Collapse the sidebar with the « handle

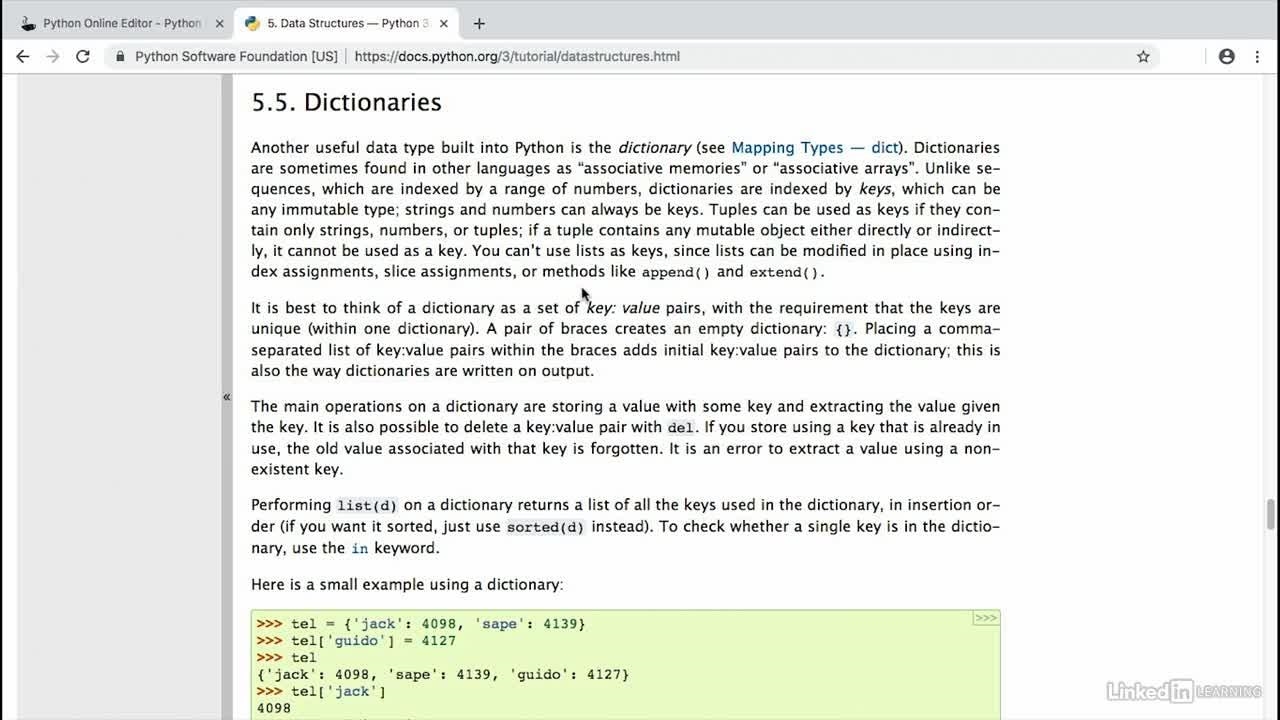(227, 397)
